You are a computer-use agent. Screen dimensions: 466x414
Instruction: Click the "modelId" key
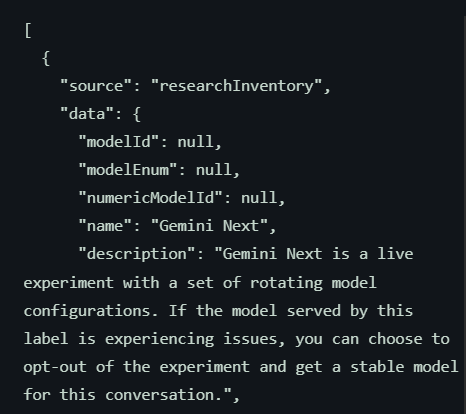tap(118, 142)
